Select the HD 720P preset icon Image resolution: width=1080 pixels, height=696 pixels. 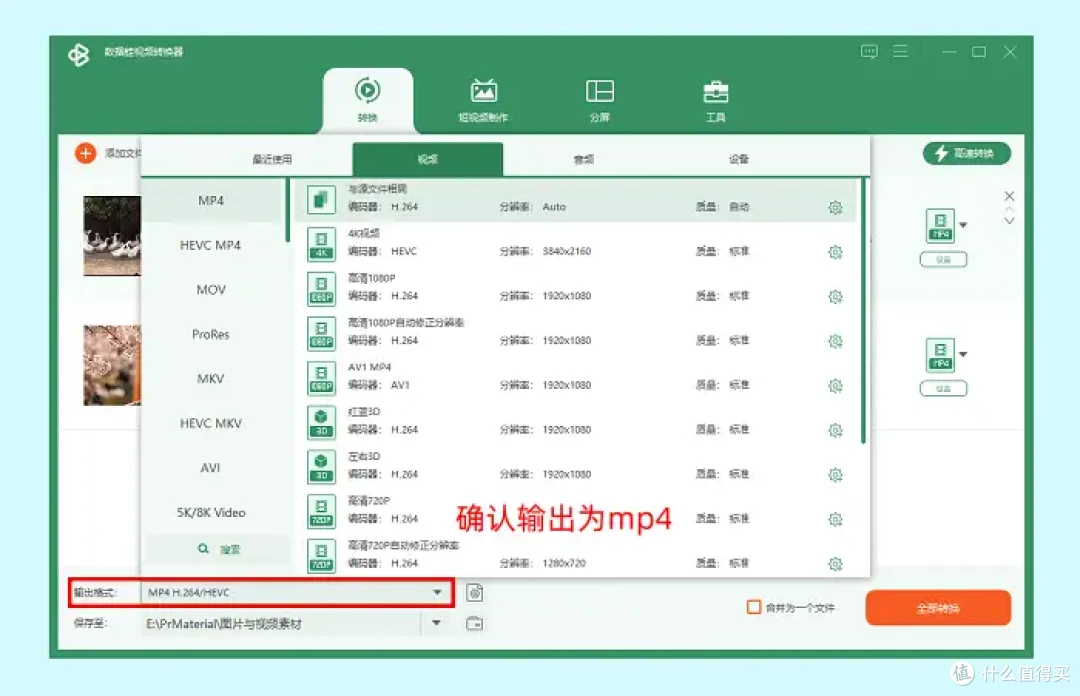[x=321, y=511]
